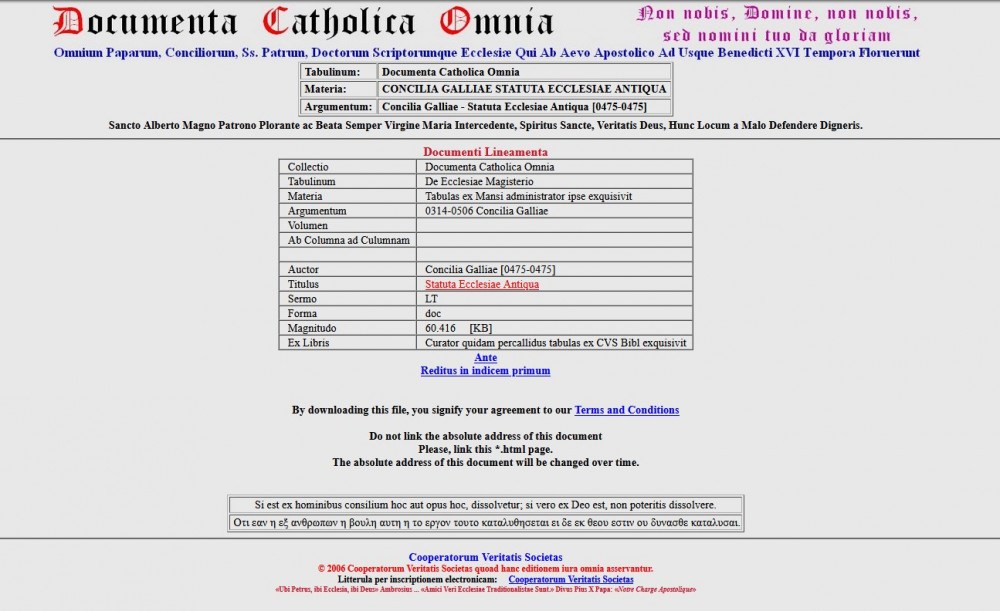1000x611 pixels.
Task: Select the De Ecclesiae Magisterio table cell
Action: click(479, 182)
